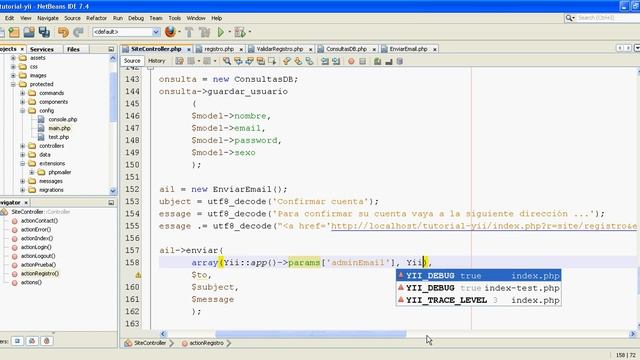Close the SiteController.php tab

[x=189, y=49]
